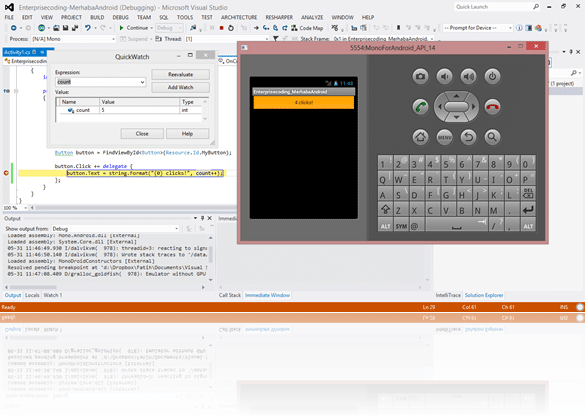Click the DEL key on emulator keyboard
This screenshot has width=585, height=416.
click(x=528, y=193)
